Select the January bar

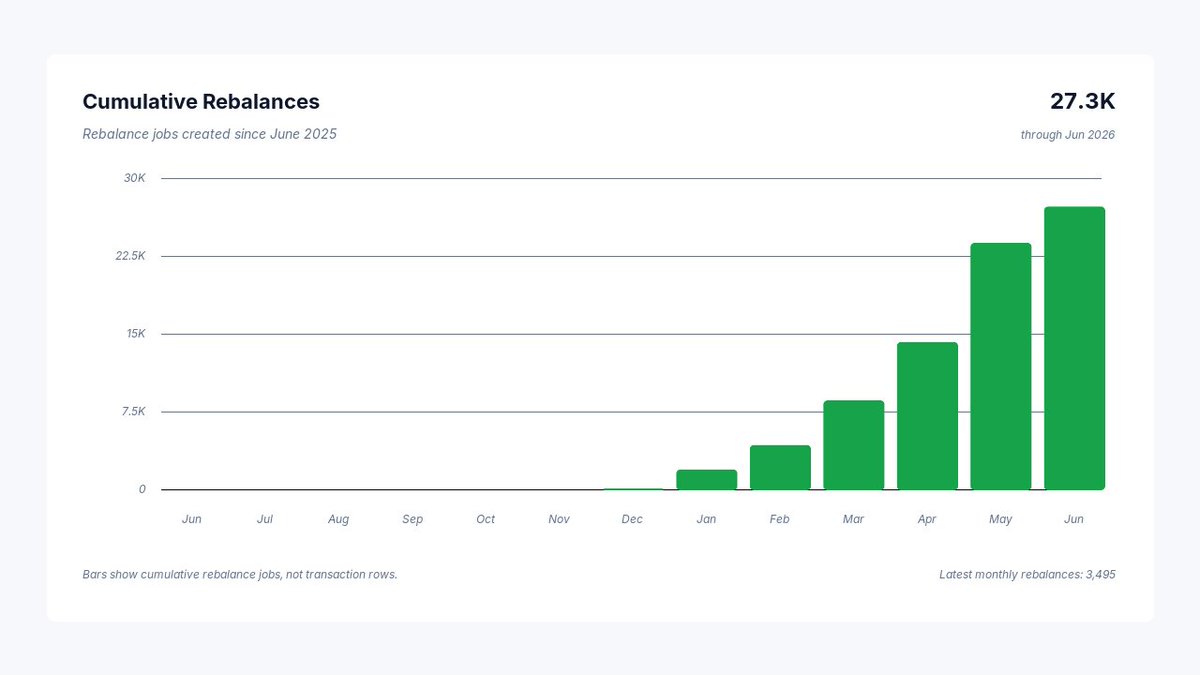coord(707,479)
